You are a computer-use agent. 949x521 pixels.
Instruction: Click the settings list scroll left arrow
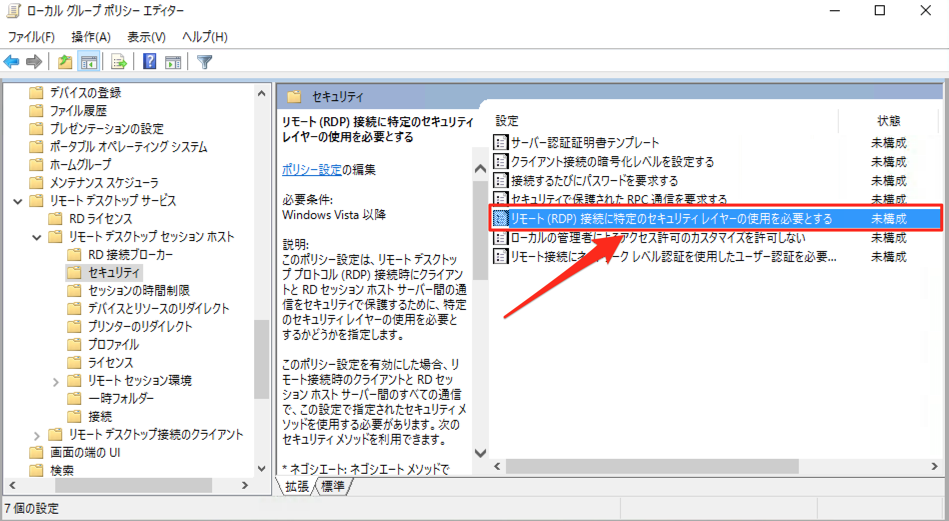coord(497,467)
